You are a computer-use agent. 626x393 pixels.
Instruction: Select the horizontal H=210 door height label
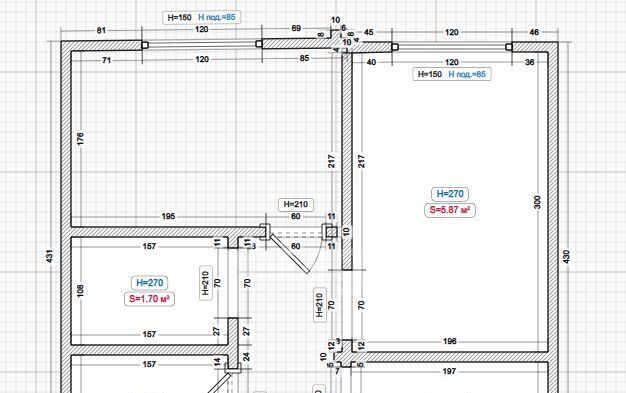pyautogui.click(x=296, y=204)
